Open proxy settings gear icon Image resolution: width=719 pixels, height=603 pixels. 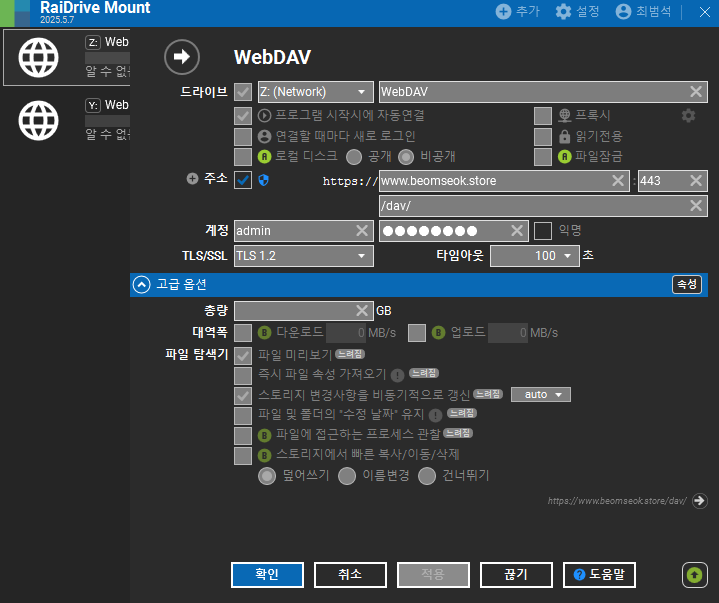click(x=688, y=115)
